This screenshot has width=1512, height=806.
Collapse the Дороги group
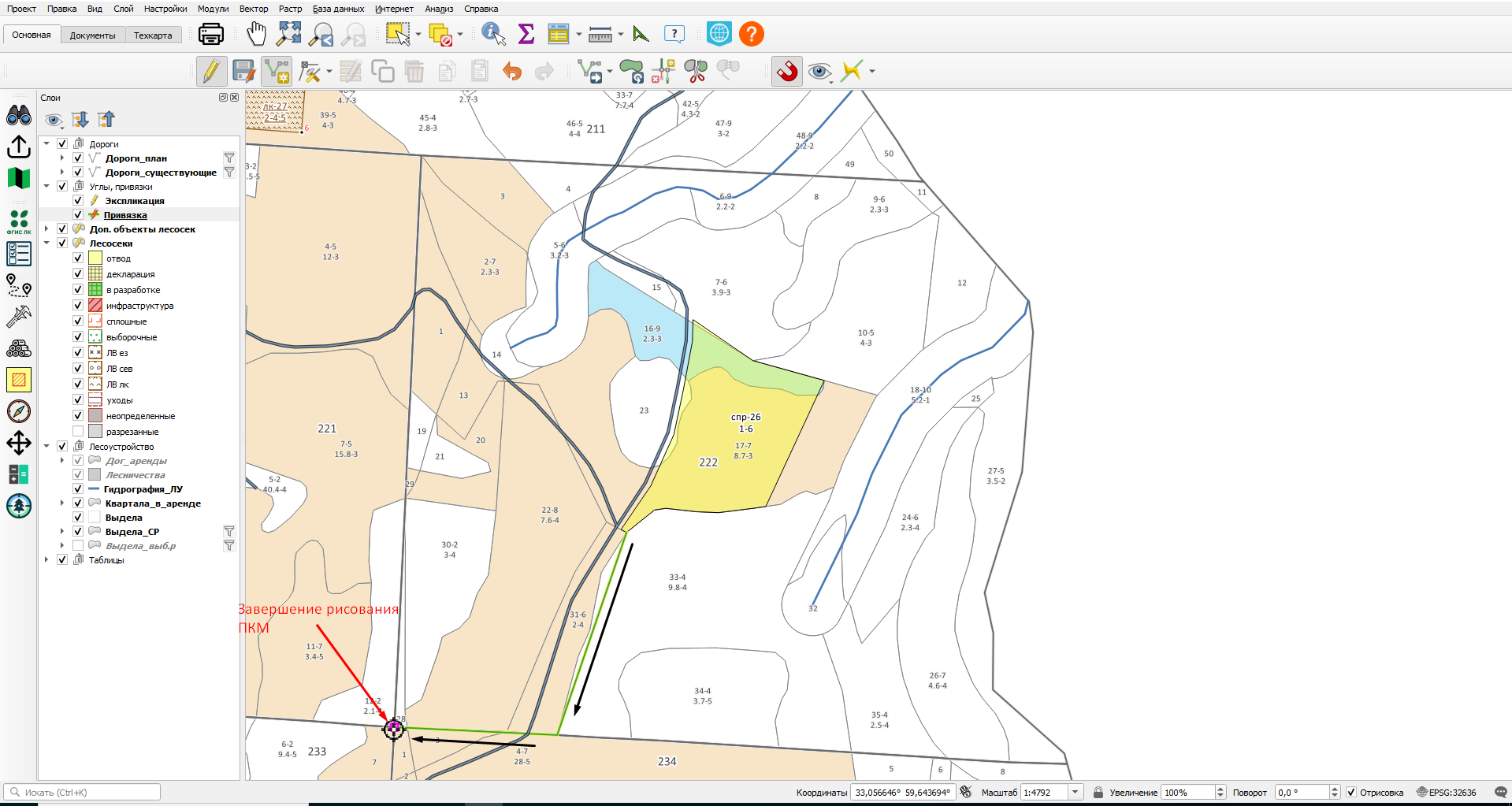point(46,143)
